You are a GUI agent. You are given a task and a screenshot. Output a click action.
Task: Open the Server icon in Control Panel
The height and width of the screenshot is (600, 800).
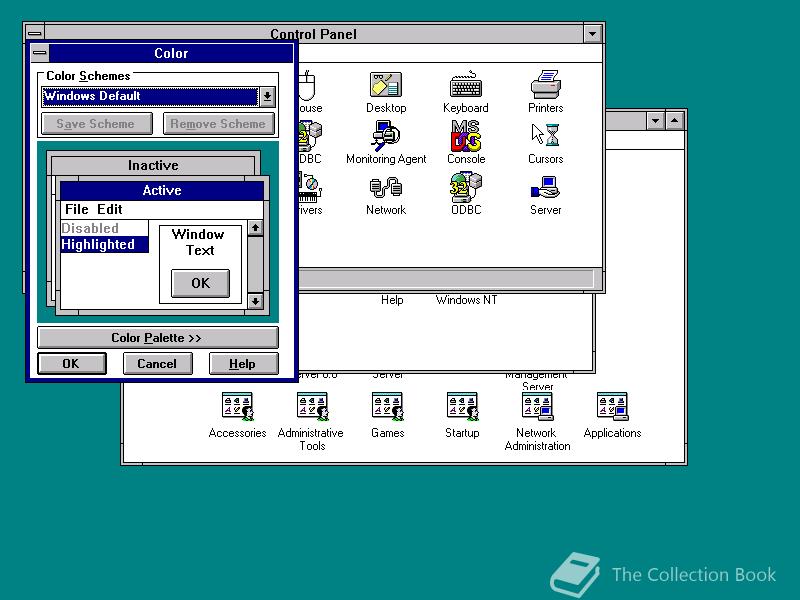[x=545, y=195]
